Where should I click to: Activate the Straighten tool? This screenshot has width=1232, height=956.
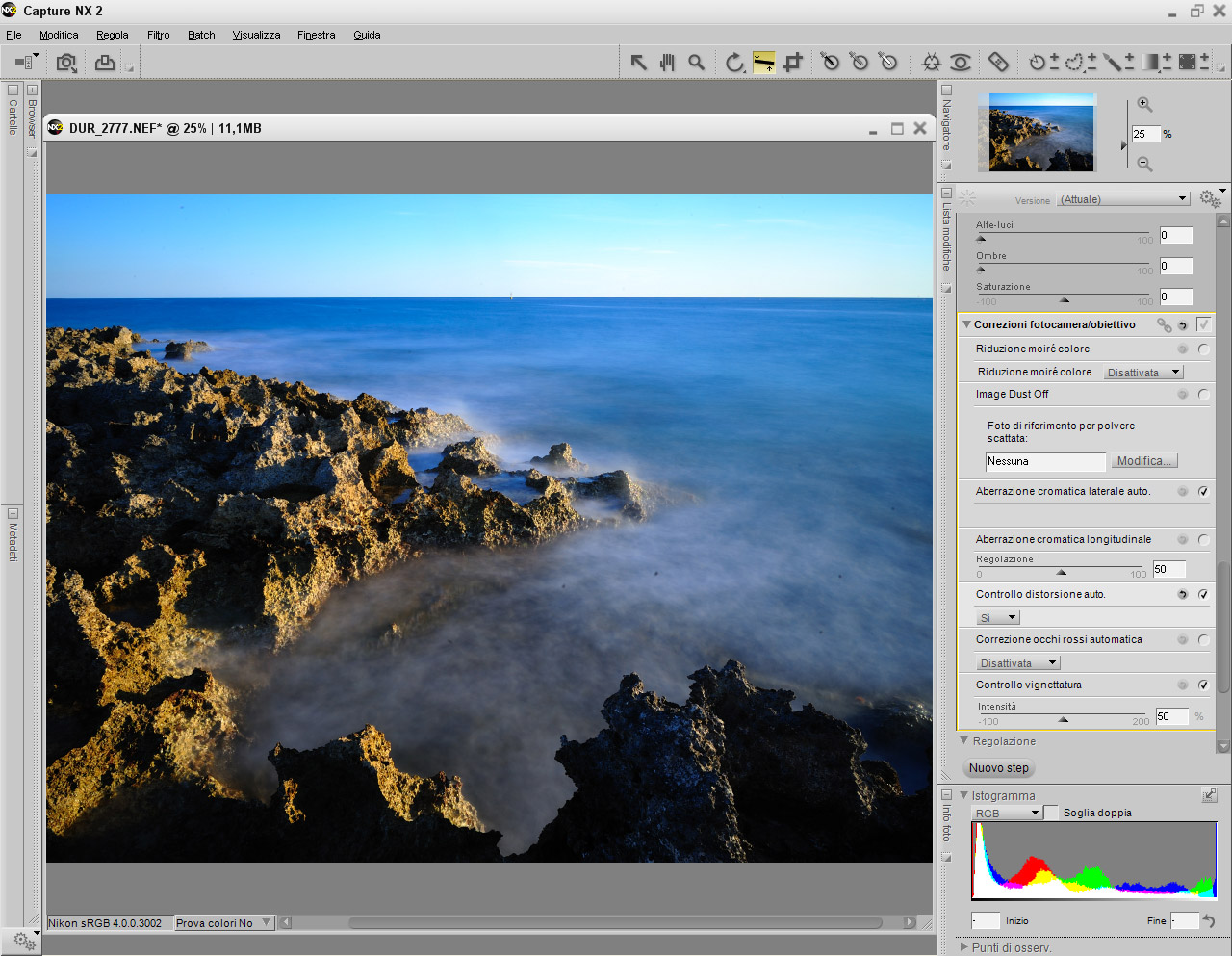(x=763, y=63)
